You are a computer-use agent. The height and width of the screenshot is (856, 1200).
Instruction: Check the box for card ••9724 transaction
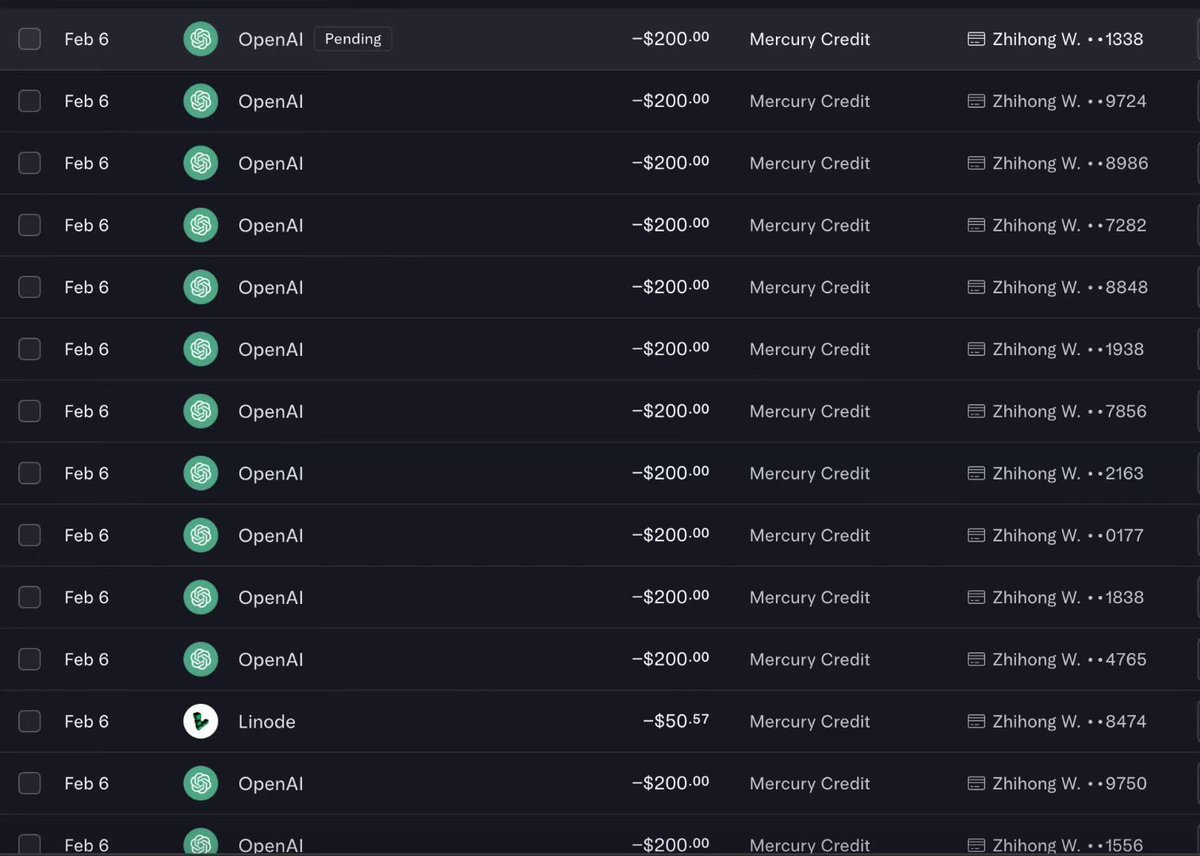point(30,101)
